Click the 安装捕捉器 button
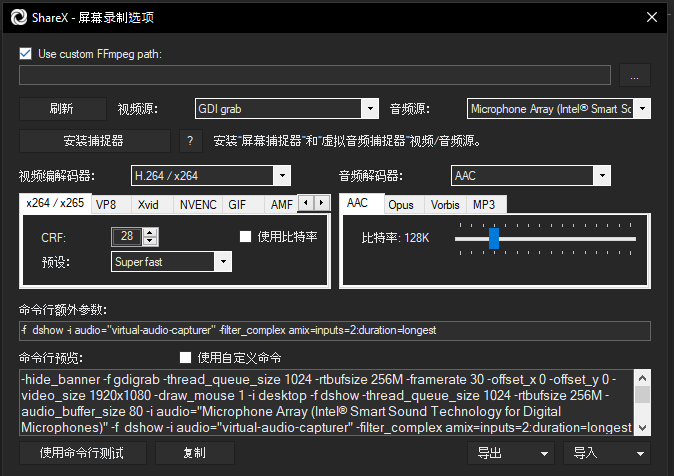Screen dimensions: 674x476 click(x=94, y=141)
